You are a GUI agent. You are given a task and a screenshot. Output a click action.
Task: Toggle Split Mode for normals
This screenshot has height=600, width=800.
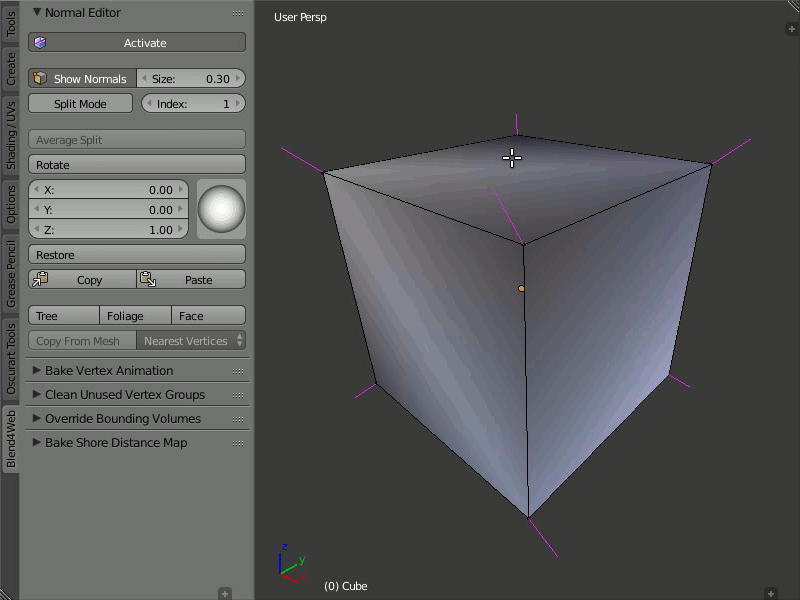pyautogui.click(x=80, y=104)
